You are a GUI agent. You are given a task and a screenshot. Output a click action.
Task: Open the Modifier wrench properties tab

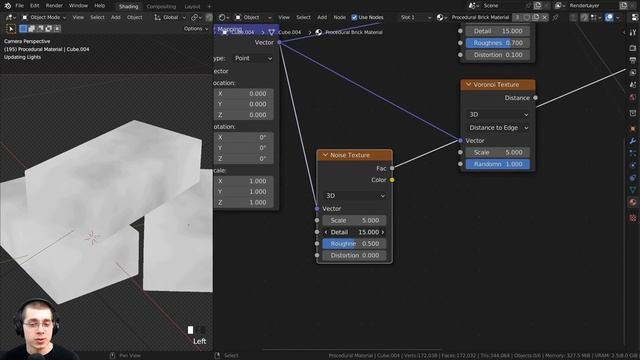[x=633, y=141]
